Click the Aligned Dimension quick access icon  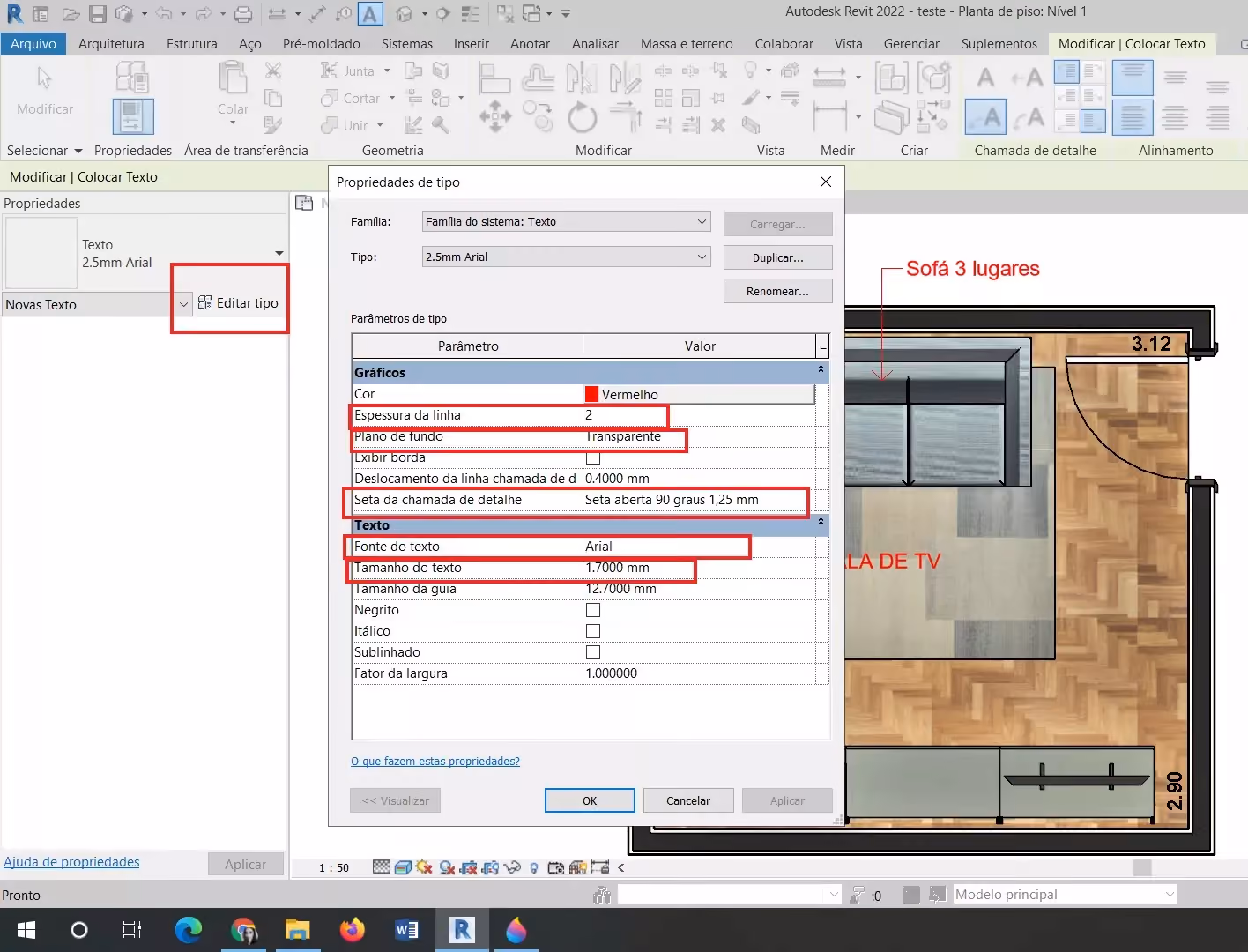318,14
